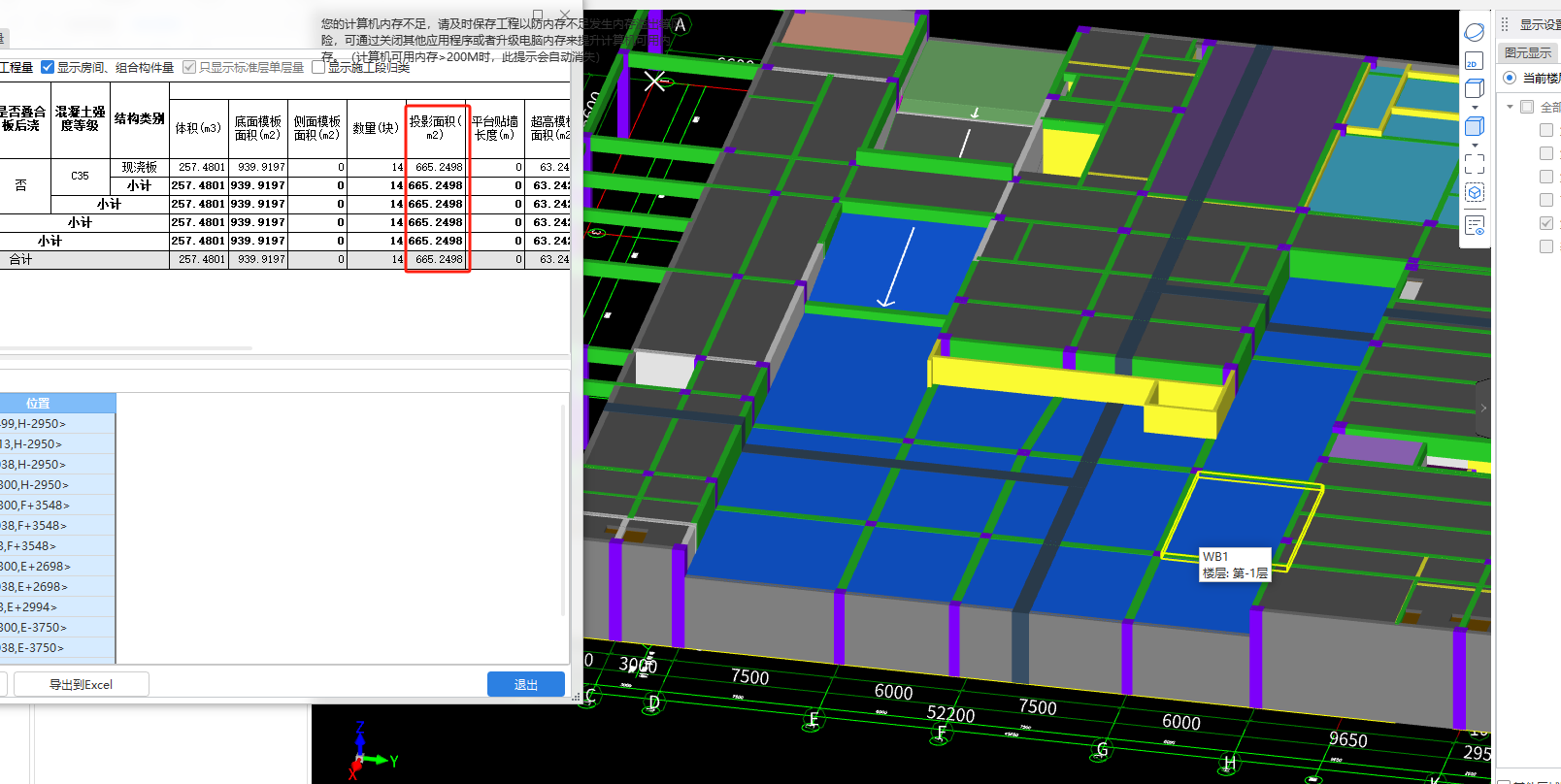Select the 侧面模板面积 column header
The height and width of the screenshot is (784, 1561).
click(317, 128)
